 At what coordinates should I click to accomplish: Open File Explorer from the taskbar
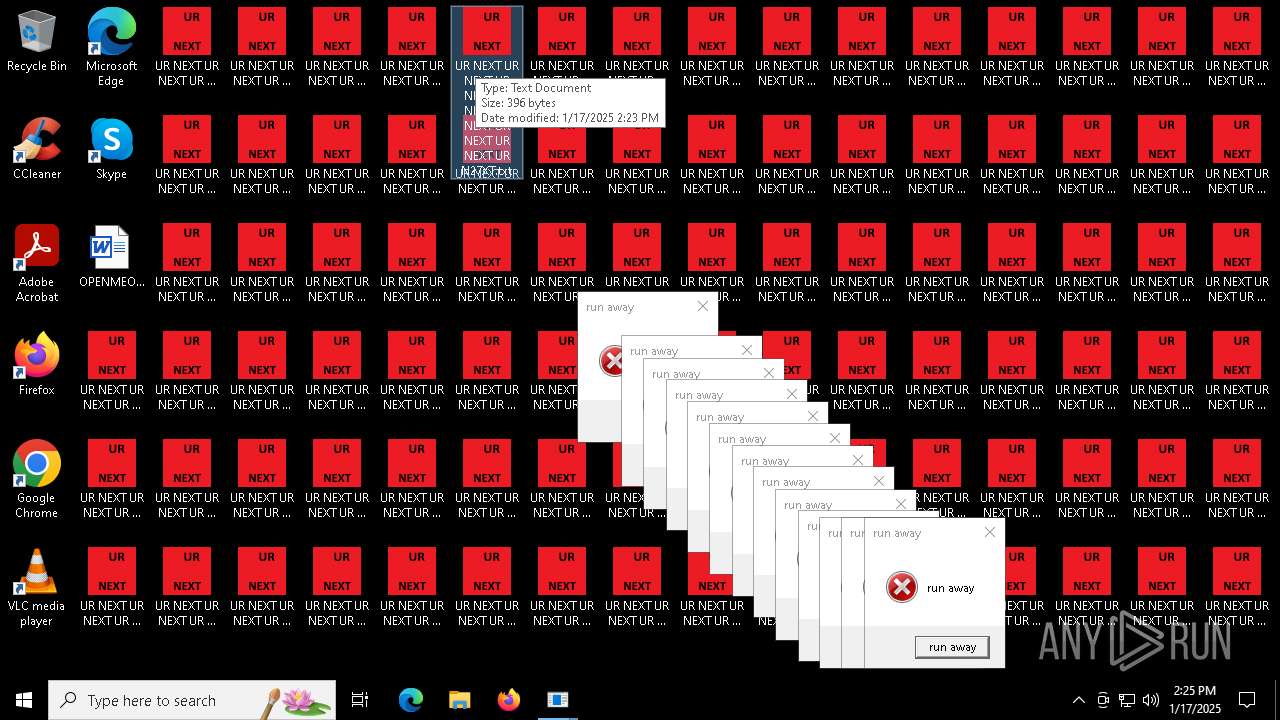click(459, 700)
